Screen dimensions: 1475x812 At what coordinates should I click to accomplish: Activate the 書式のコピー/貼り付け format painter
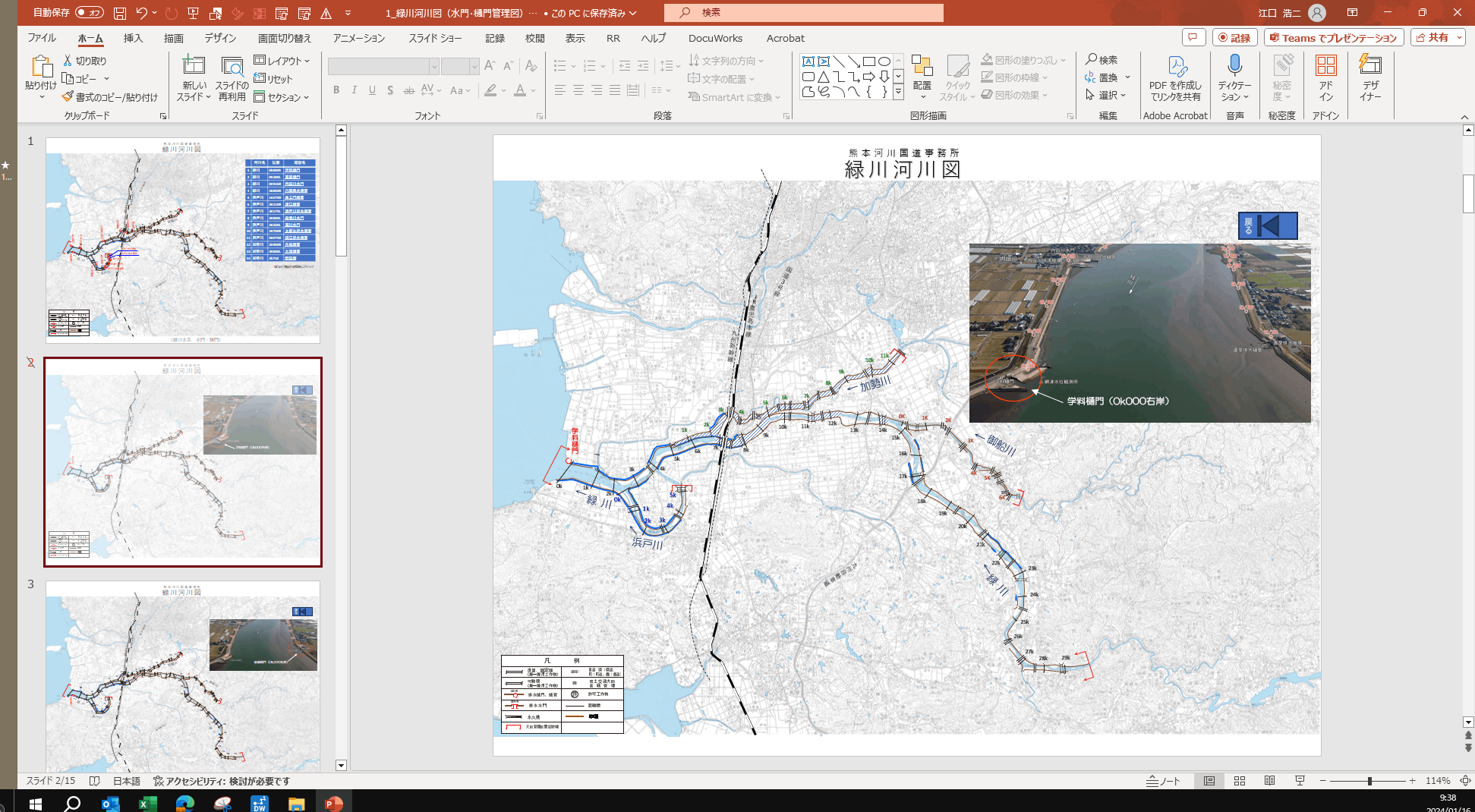click(110, 97)
